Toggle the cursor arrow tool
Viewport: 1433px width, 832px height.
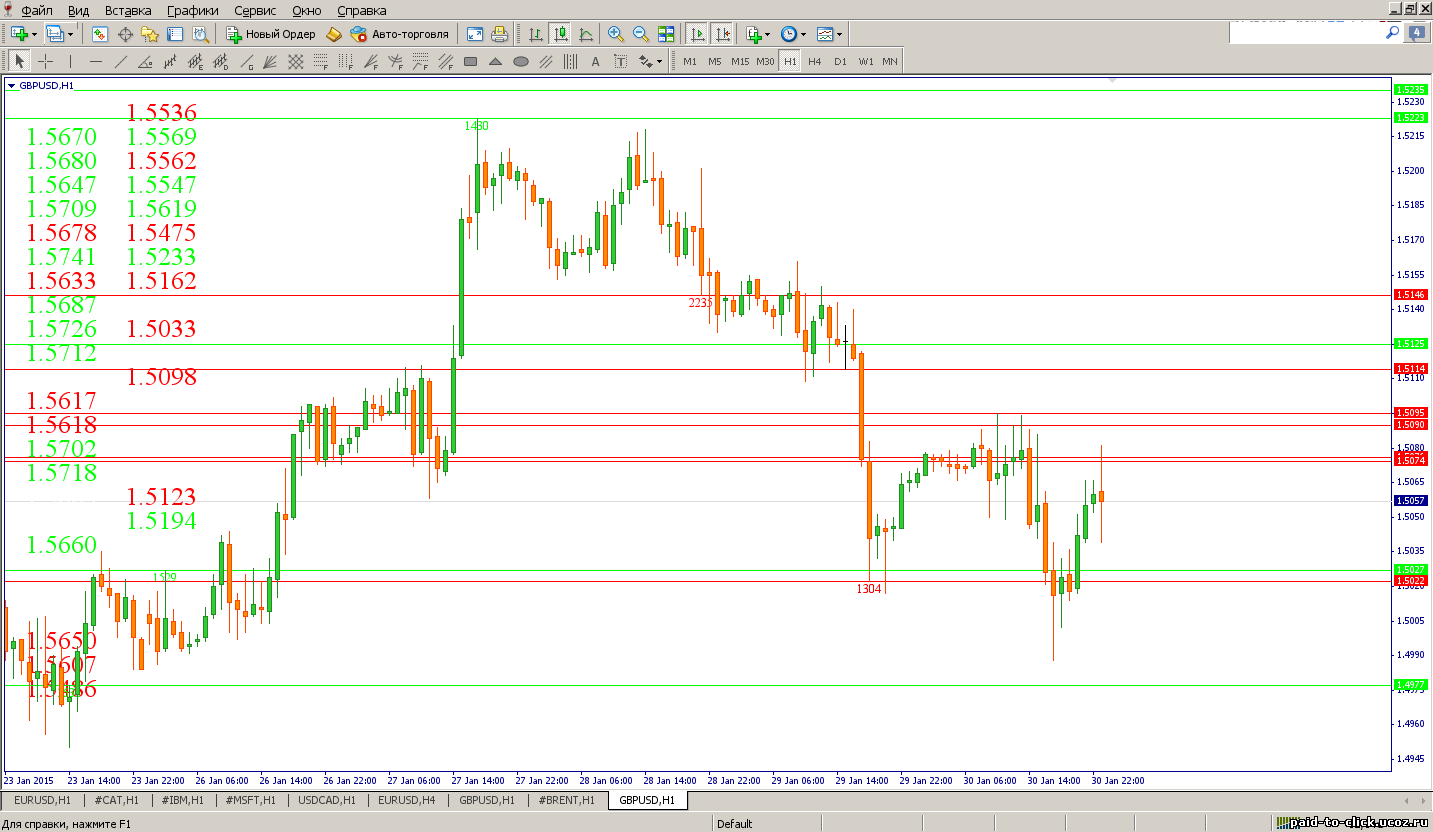click(20, 62)
